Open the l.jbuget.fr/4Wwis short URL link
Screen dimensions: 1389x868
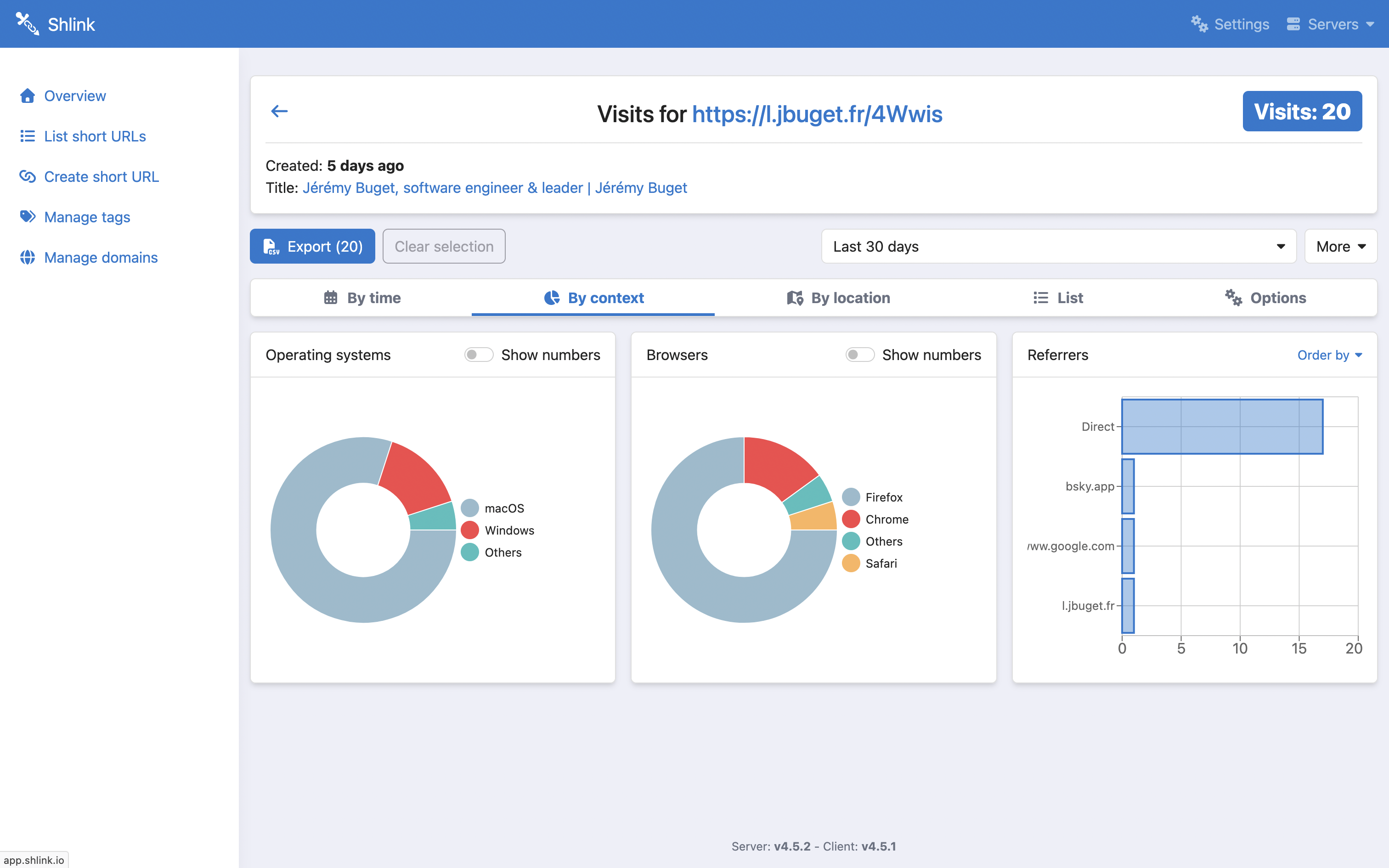point(817,114)
